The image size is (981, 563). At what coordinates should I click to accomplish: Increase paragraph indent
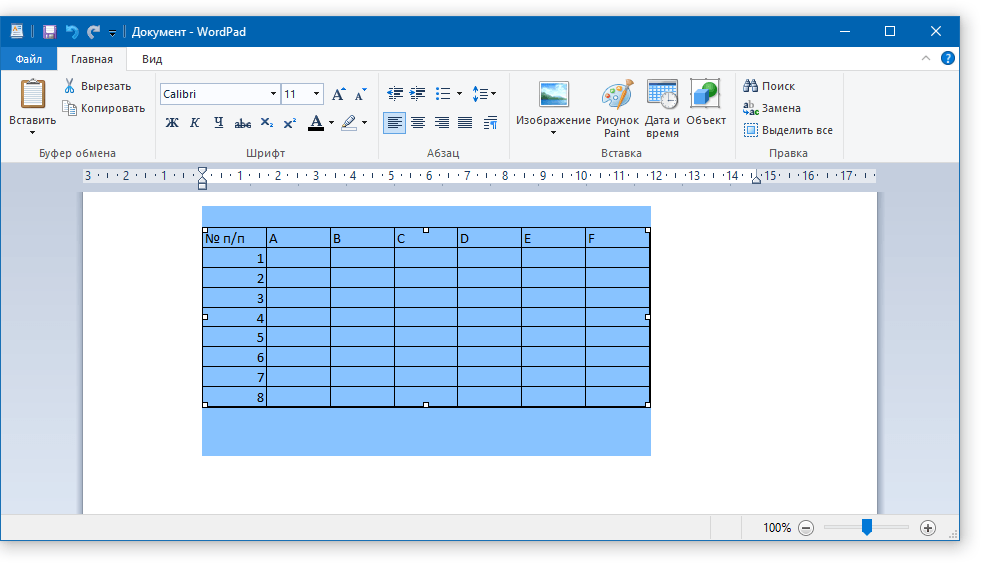[417, 94]
